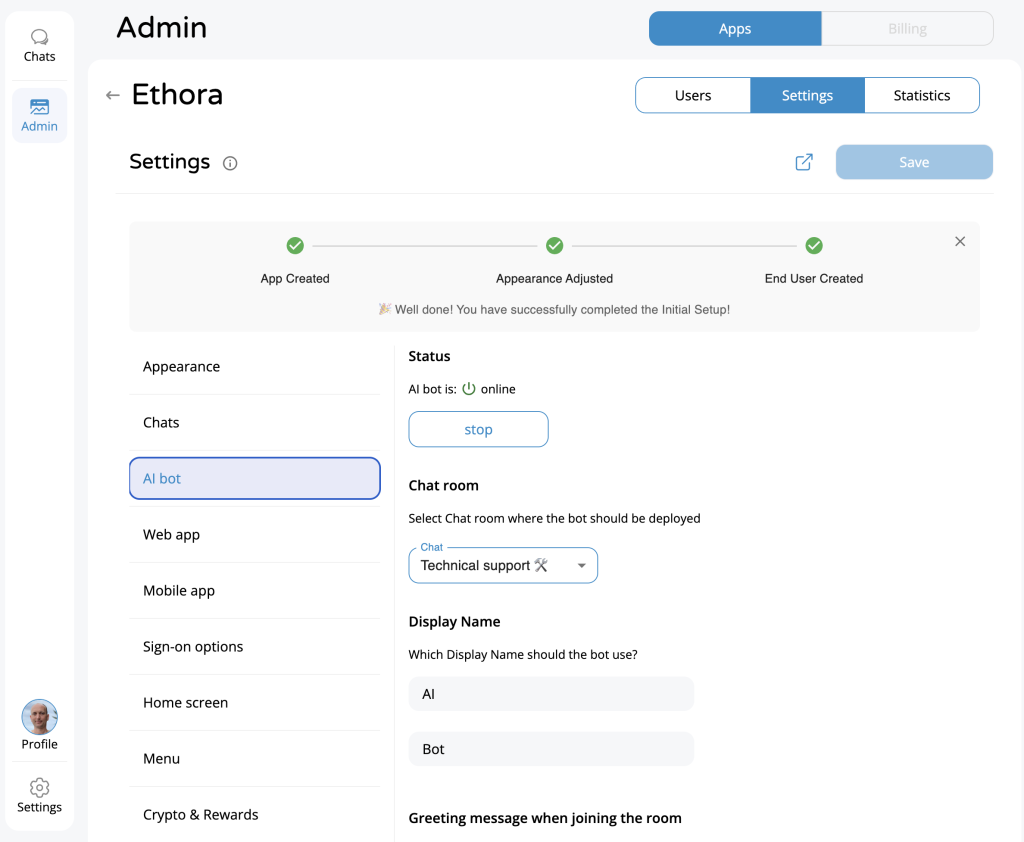Open the Statistics tab

(921, 95)
